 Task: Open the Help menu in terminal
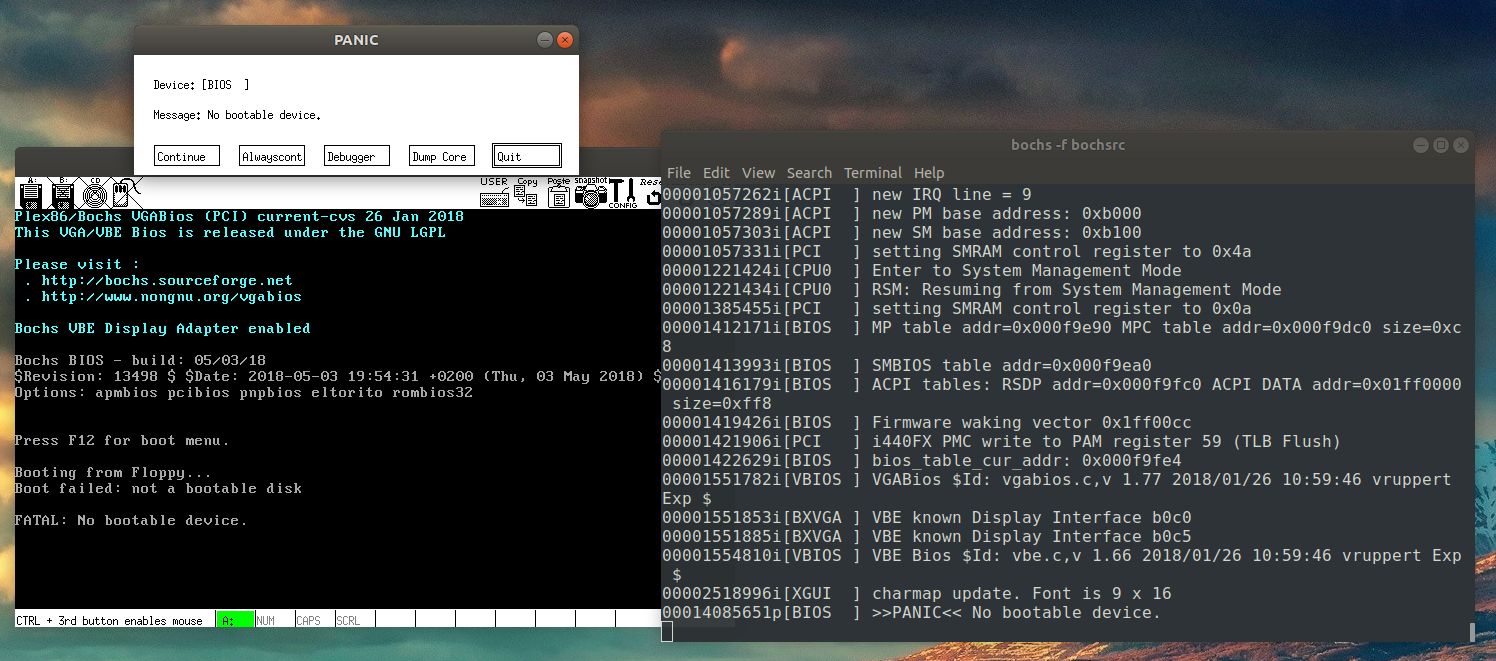coord(929,173)
